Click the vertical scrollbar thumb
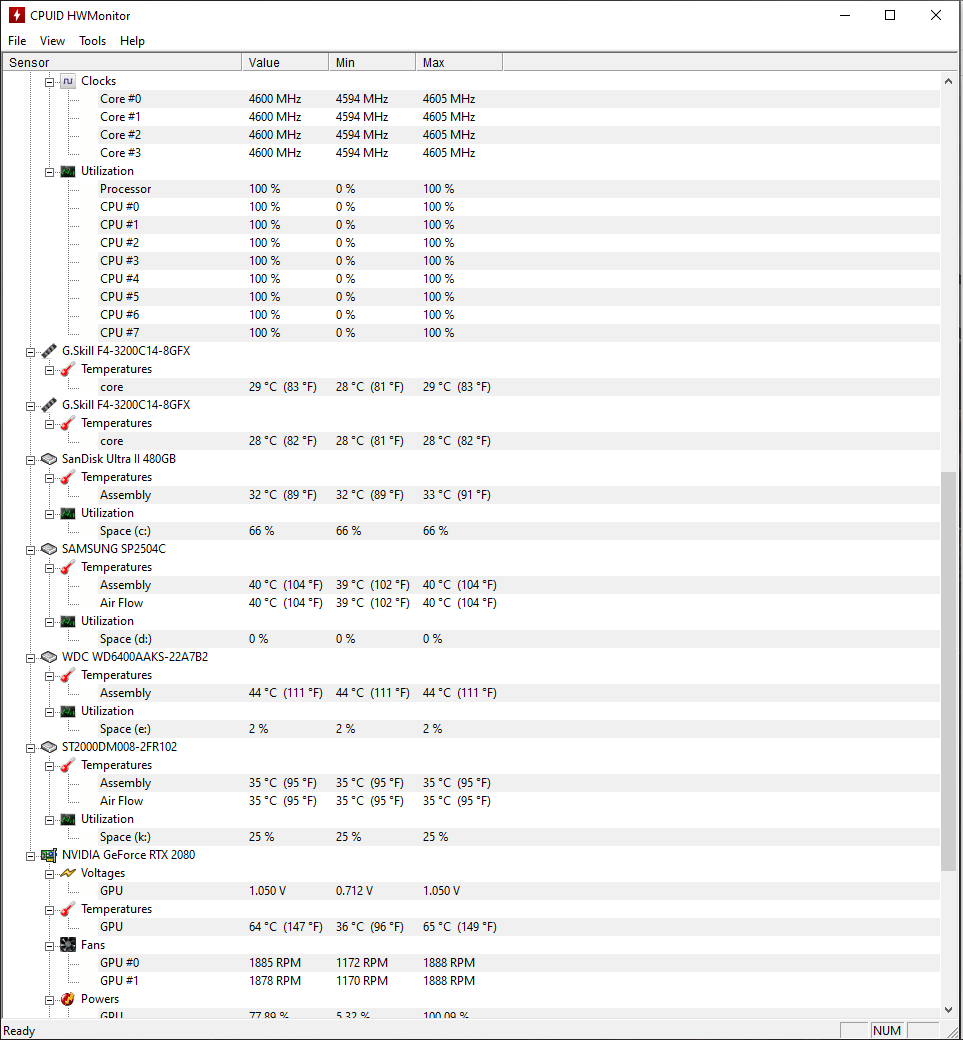 click(x=948, y=671)
